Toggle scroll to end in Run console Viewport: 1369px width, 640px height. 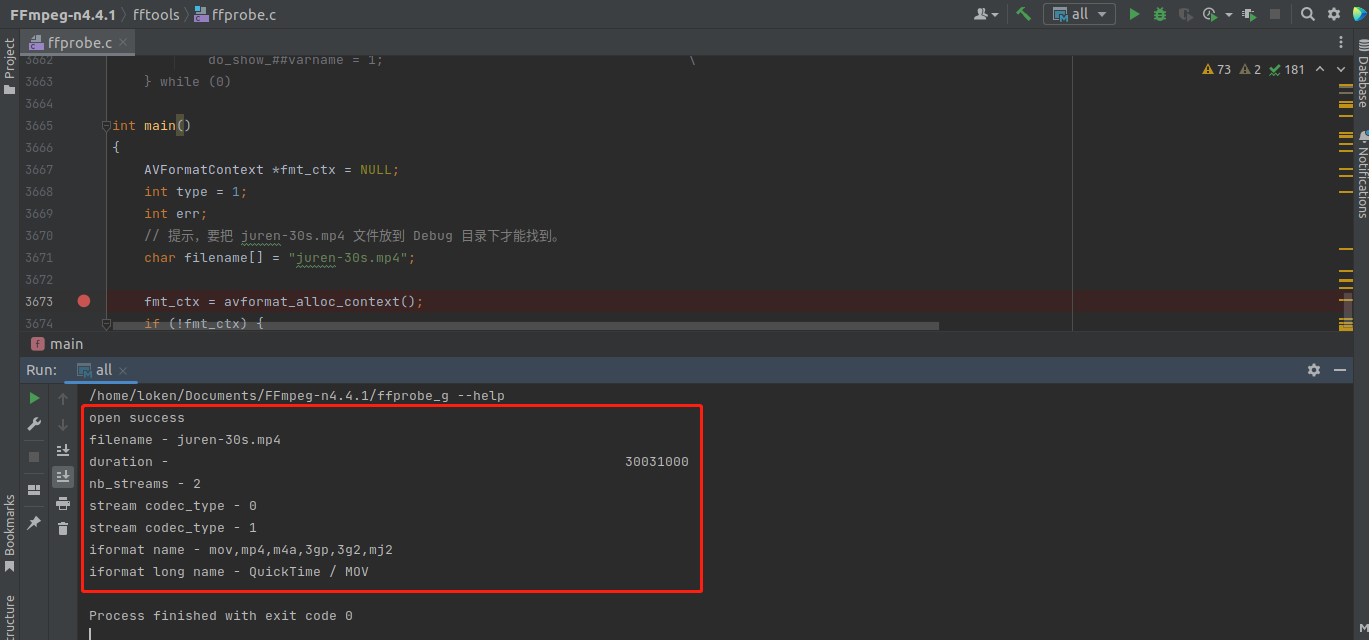click(63, 476)
